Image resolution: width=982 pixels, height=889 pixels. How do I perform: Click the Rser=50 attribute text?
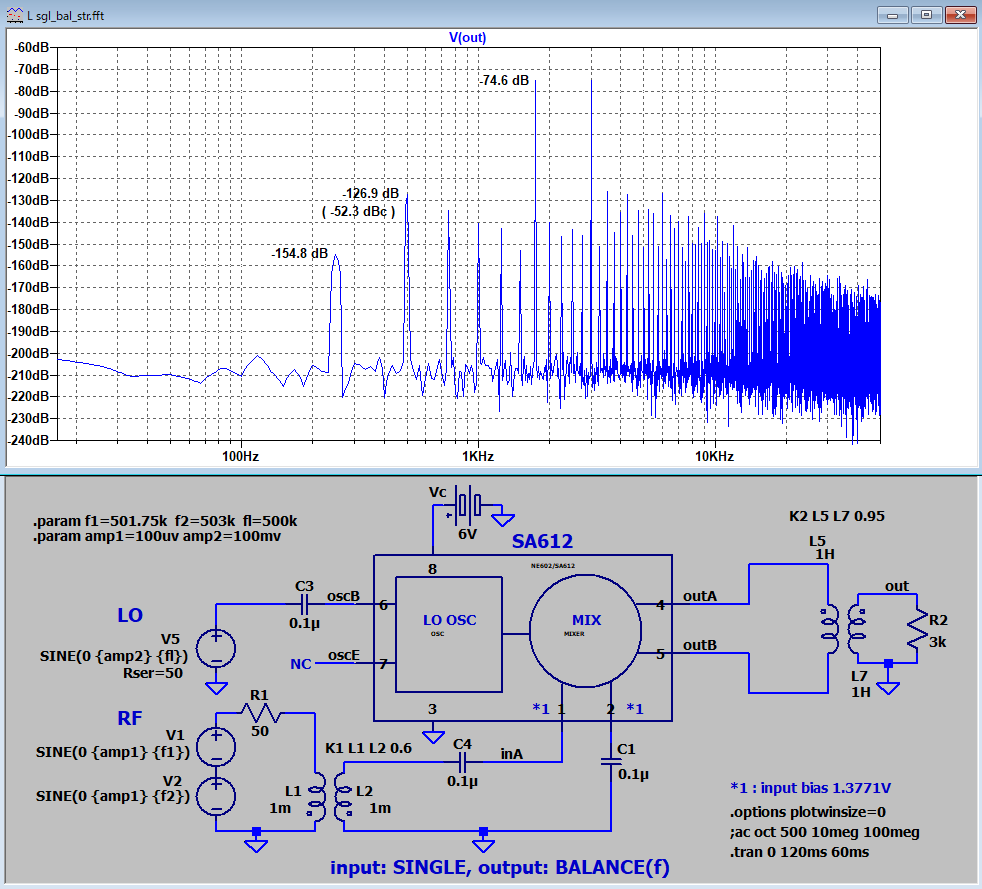click(x=153, y=674)
